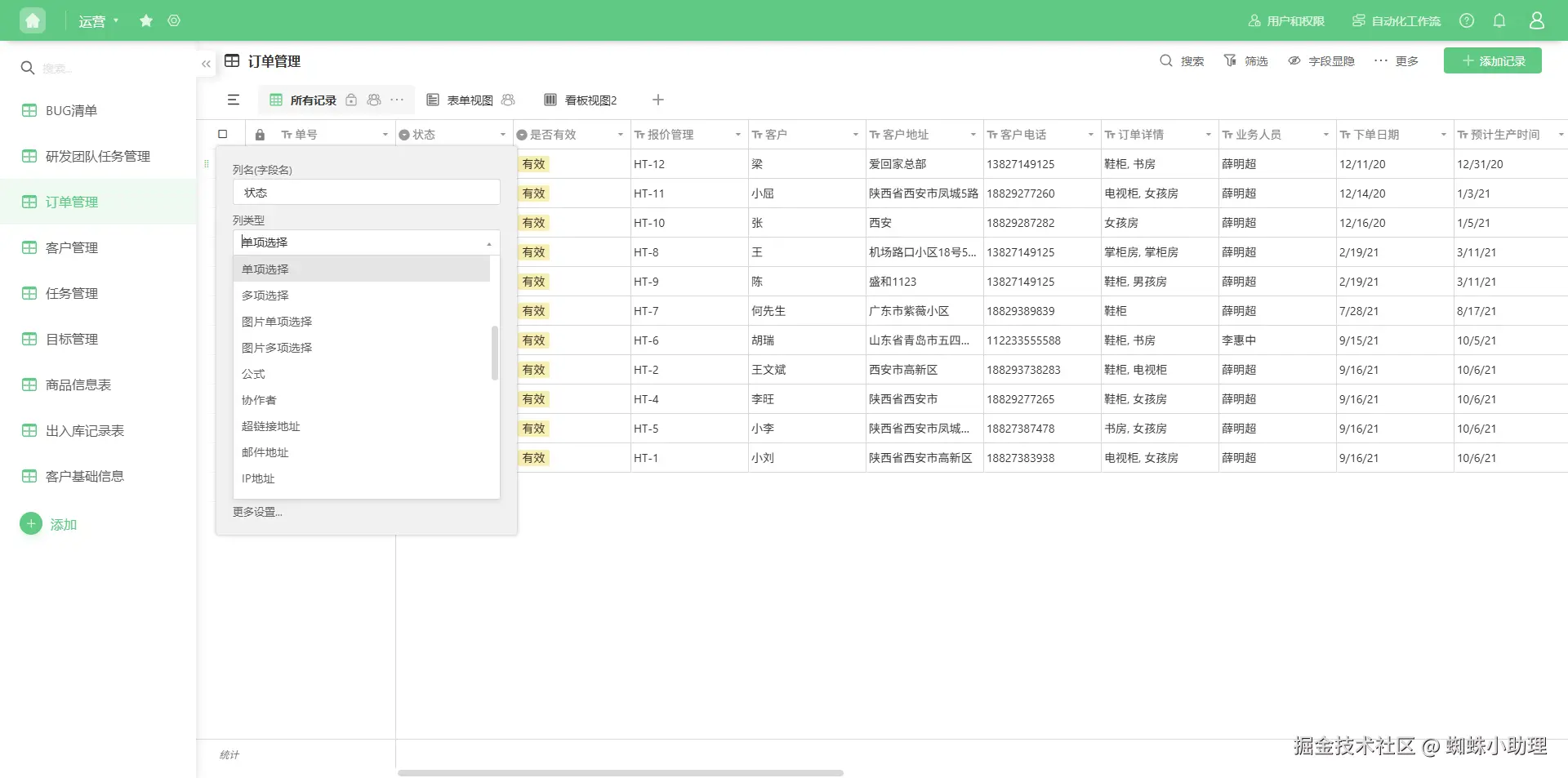Screen dimensions: 1568x778
Task: Click the table icon beside 客户管理
Action: coord(29,247)
